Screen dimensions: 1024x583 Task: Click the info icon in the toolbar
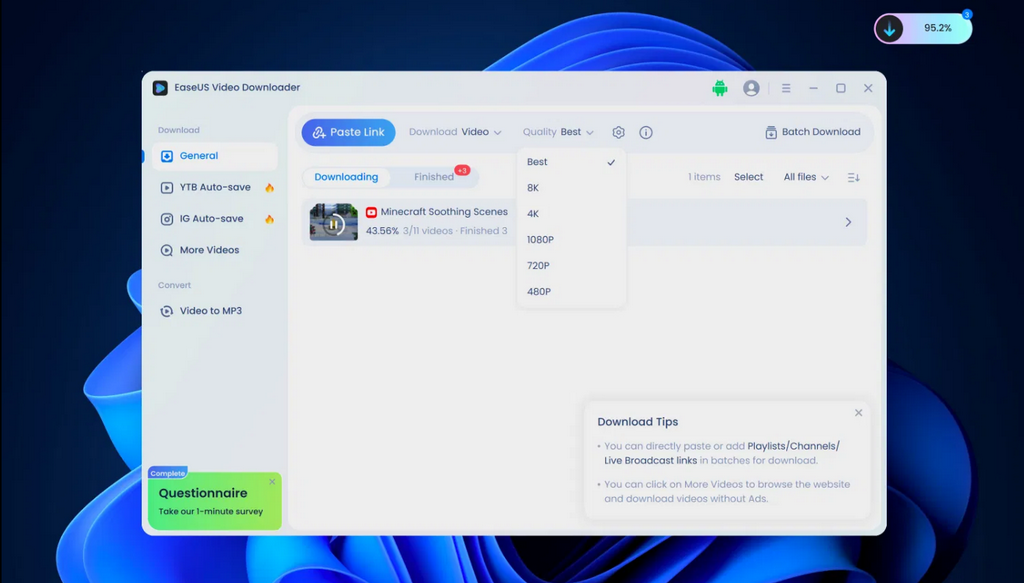646,132
